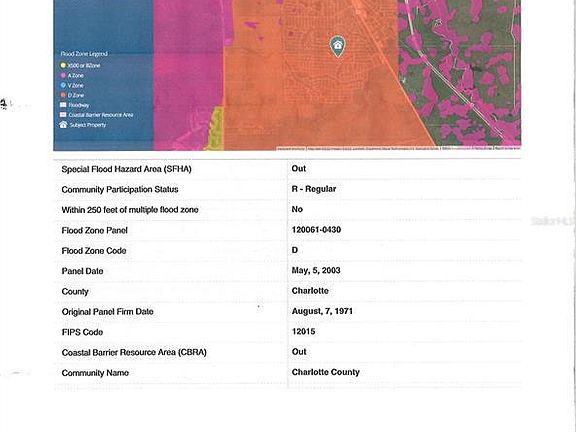576x432 pixels.
Task: Click the 'Flood Zone Code' label
Action: coord(94,251)
